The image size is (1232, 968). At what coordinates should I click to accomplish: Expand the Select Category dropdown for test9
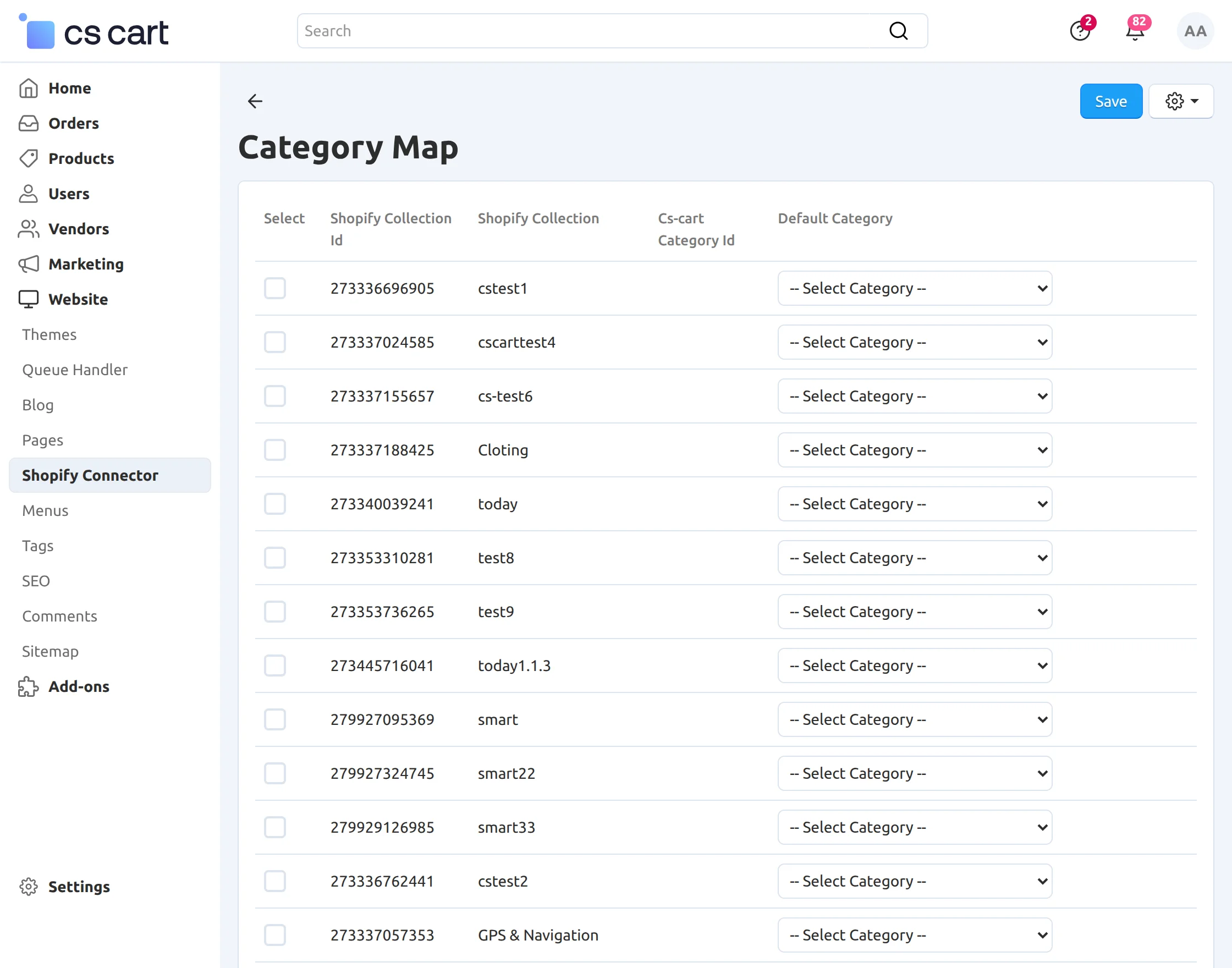915,612
